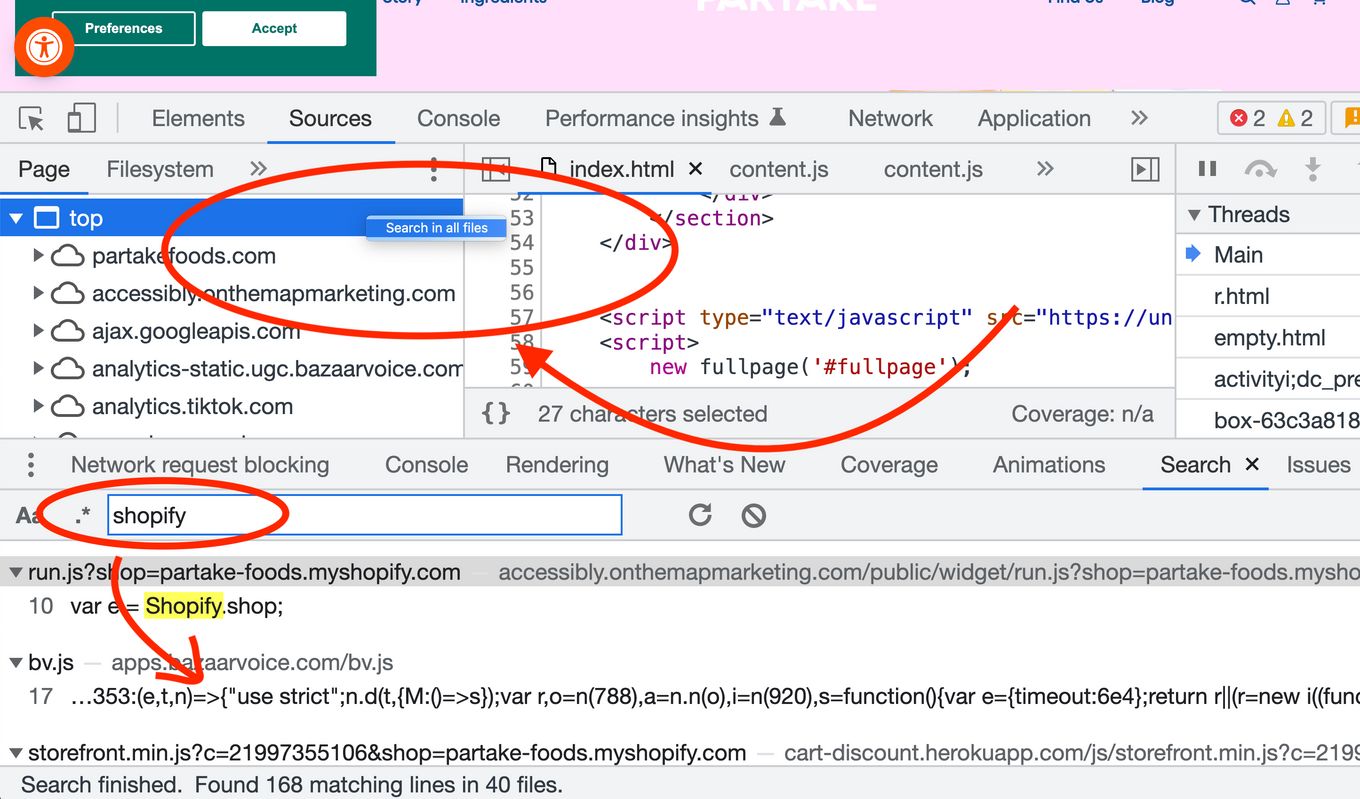Open the top-level Console panel
The height and width of the screenshot is (799, 1360).
pyautogui.click(x=458, y=118)
